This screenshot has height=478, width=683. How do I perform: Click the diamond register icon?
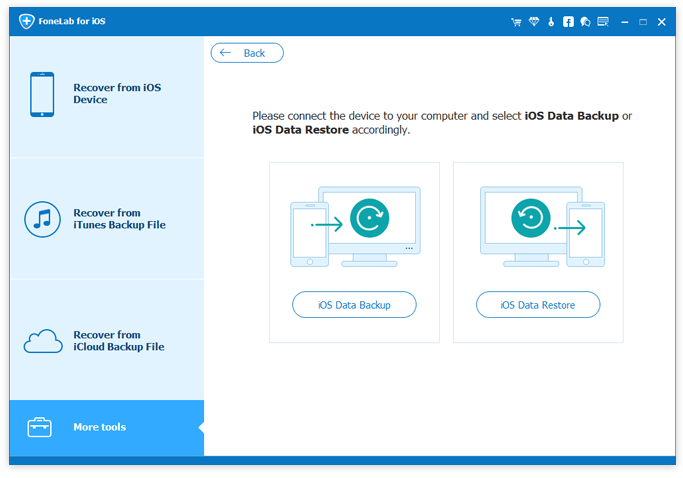(534, 21)
